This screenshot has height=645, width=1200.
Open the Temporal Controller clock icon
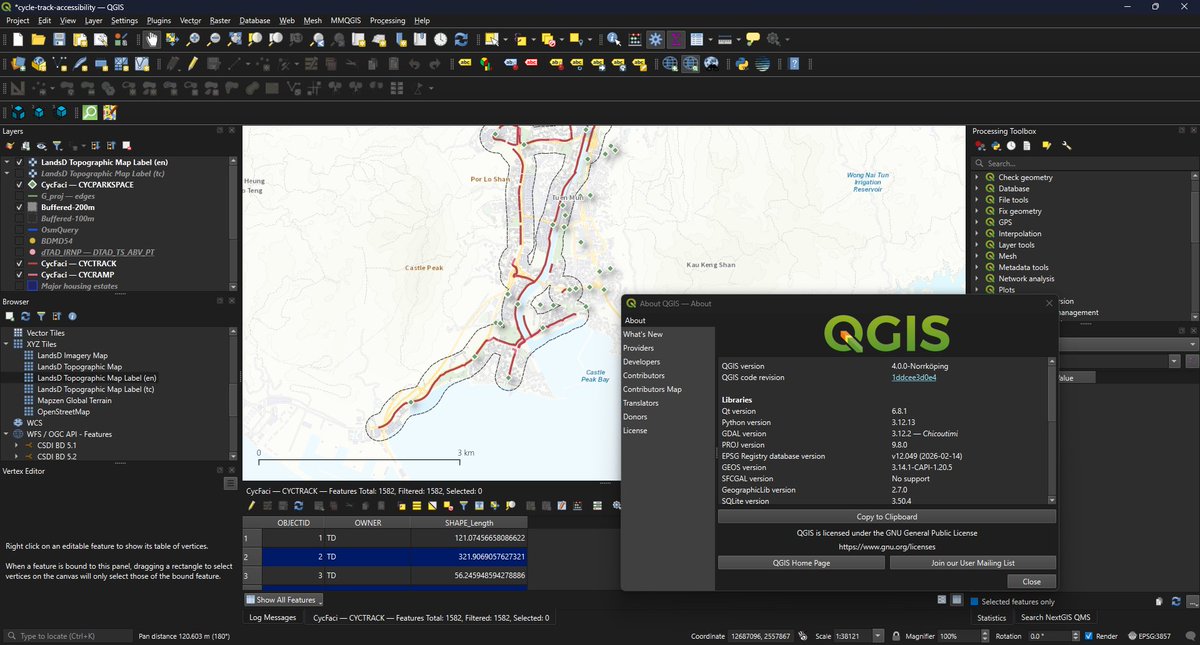coord(440,40)
